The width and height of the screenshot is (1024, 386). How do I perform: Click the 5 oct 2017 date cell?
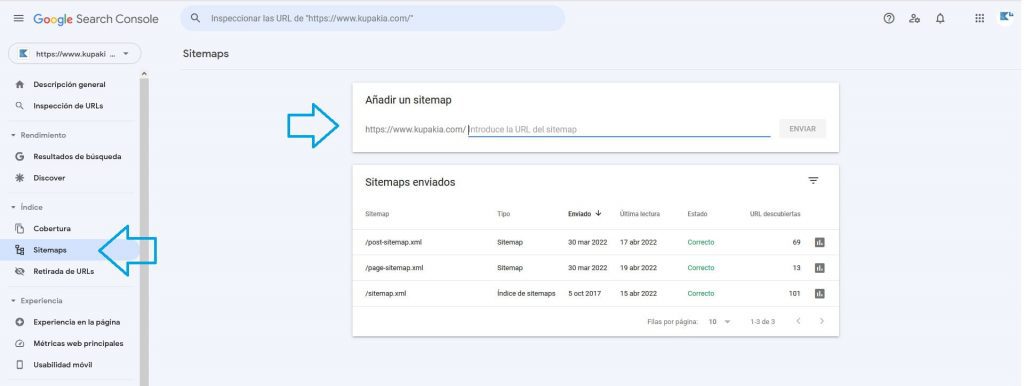point(584,294)
